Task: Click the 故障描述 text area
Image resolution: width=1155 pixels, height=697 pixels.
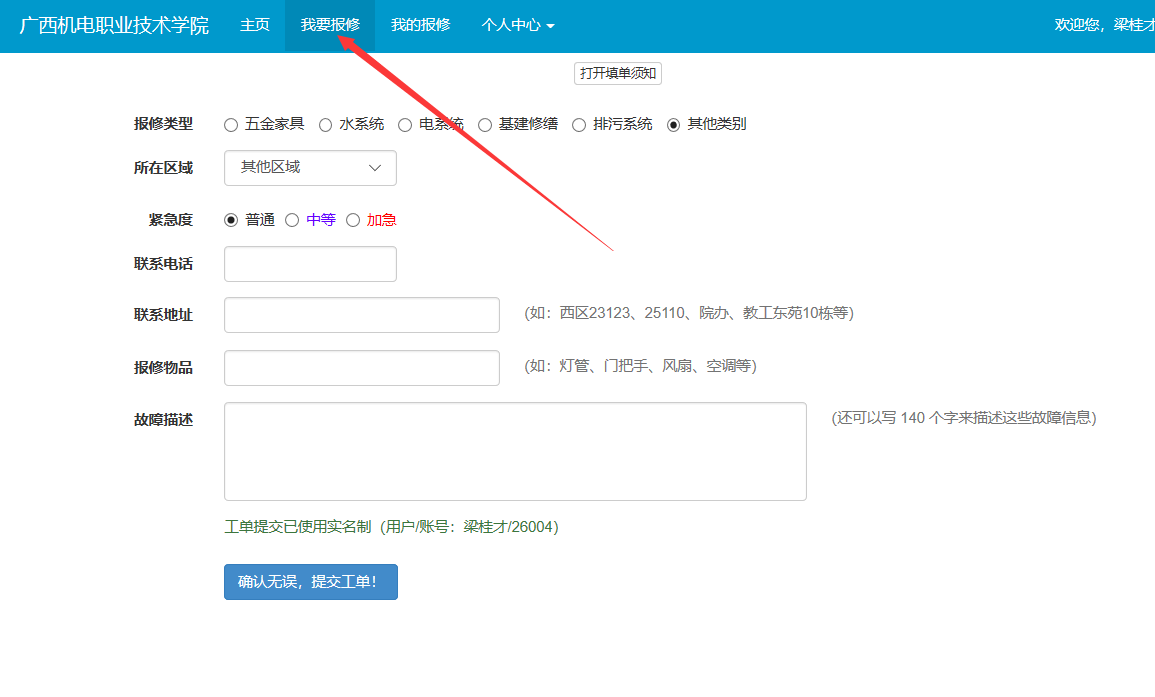Action: [x=515, y=451]
